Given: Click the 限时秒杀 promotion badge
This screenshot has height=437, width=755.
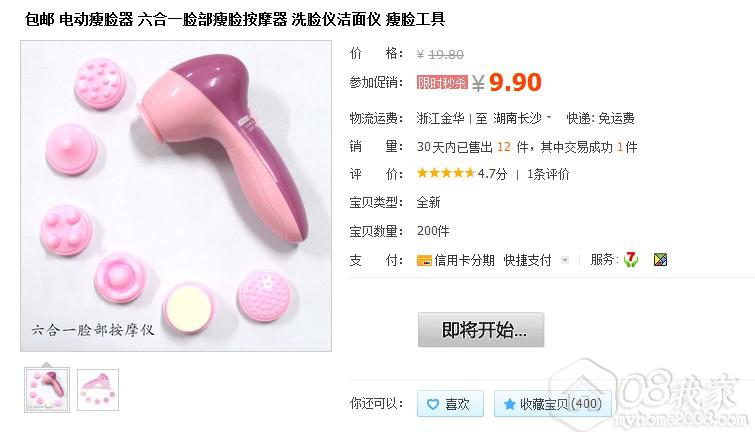Looking at the screenshot, I should (x=442, y=83).
